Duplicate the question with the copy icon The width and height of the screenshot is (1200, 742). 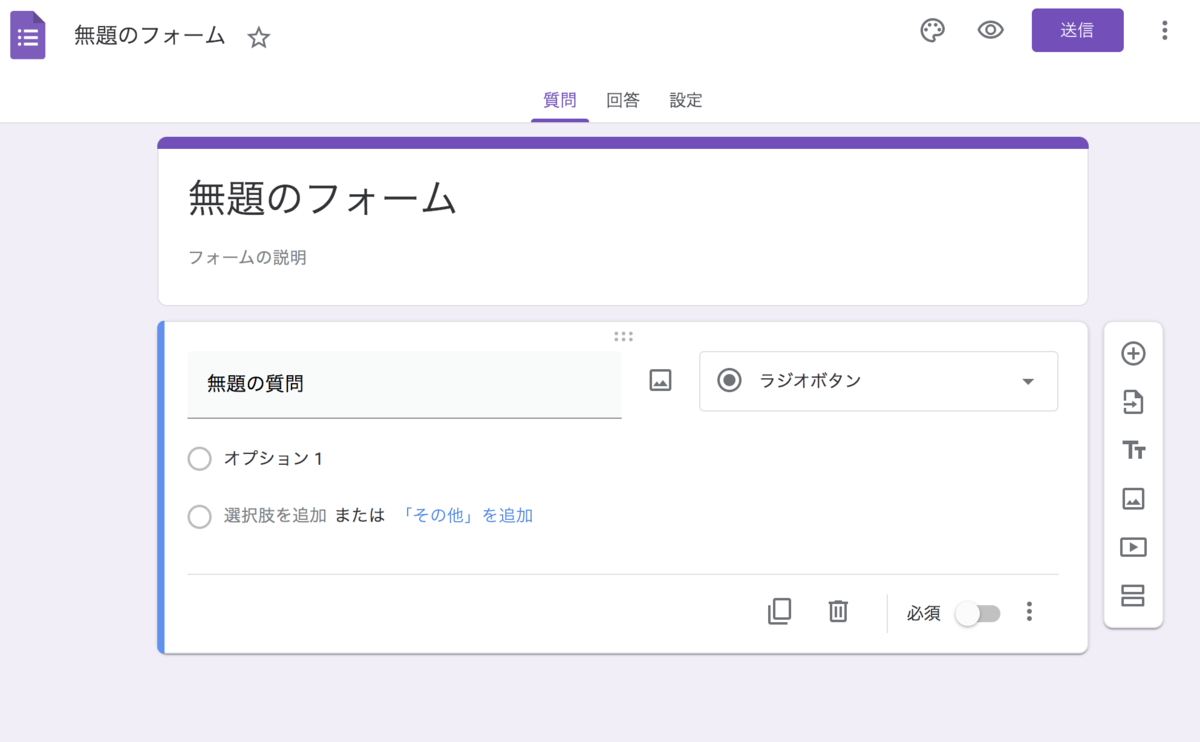click(x=780, y=611)
